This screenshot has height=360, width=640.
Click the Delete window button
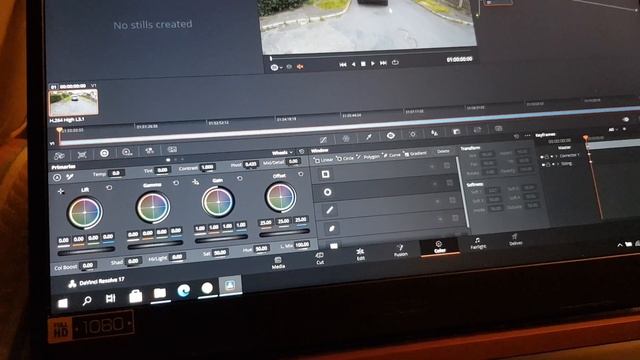pos(443,151)
